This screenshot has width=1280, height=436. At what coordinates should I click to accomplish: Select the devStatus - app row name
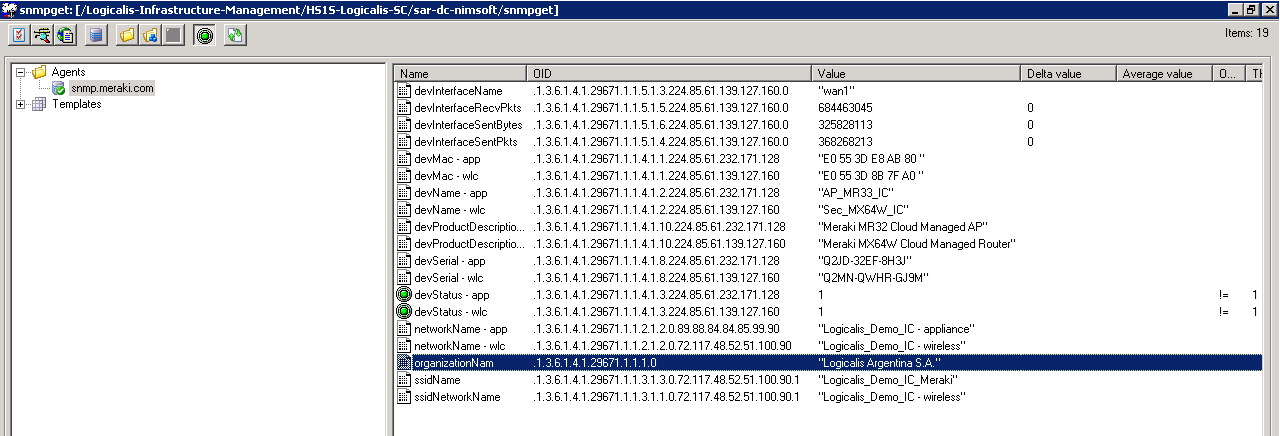coord(452,295)
